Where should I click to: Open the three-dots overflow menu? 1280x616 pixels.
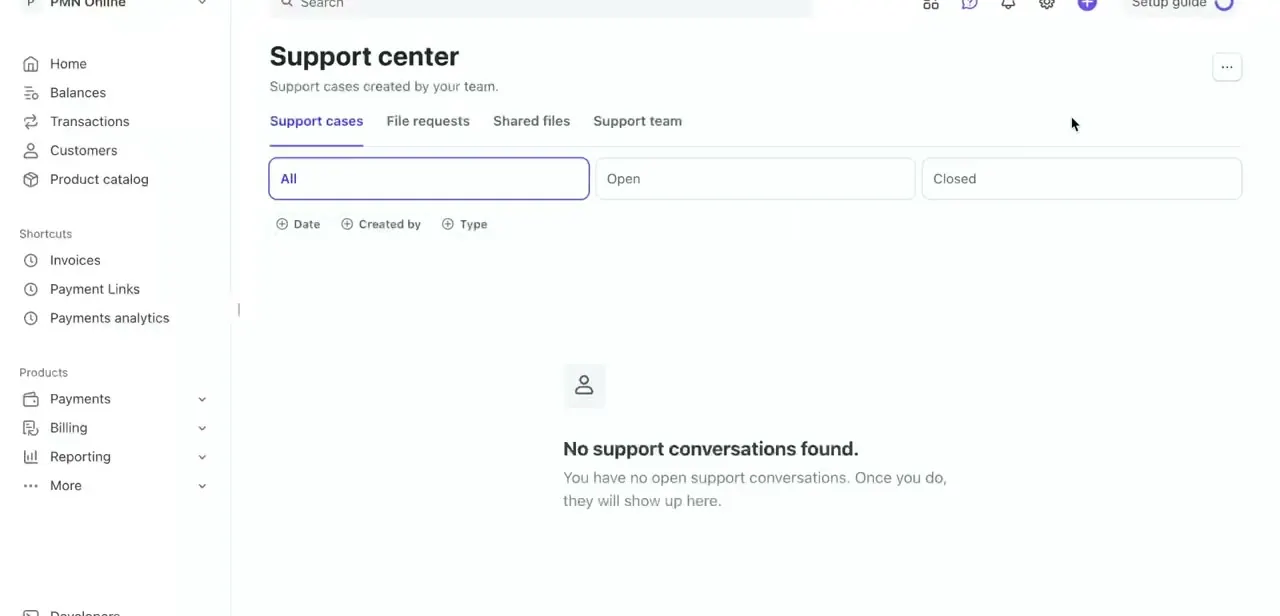(x=1227, y=67)
